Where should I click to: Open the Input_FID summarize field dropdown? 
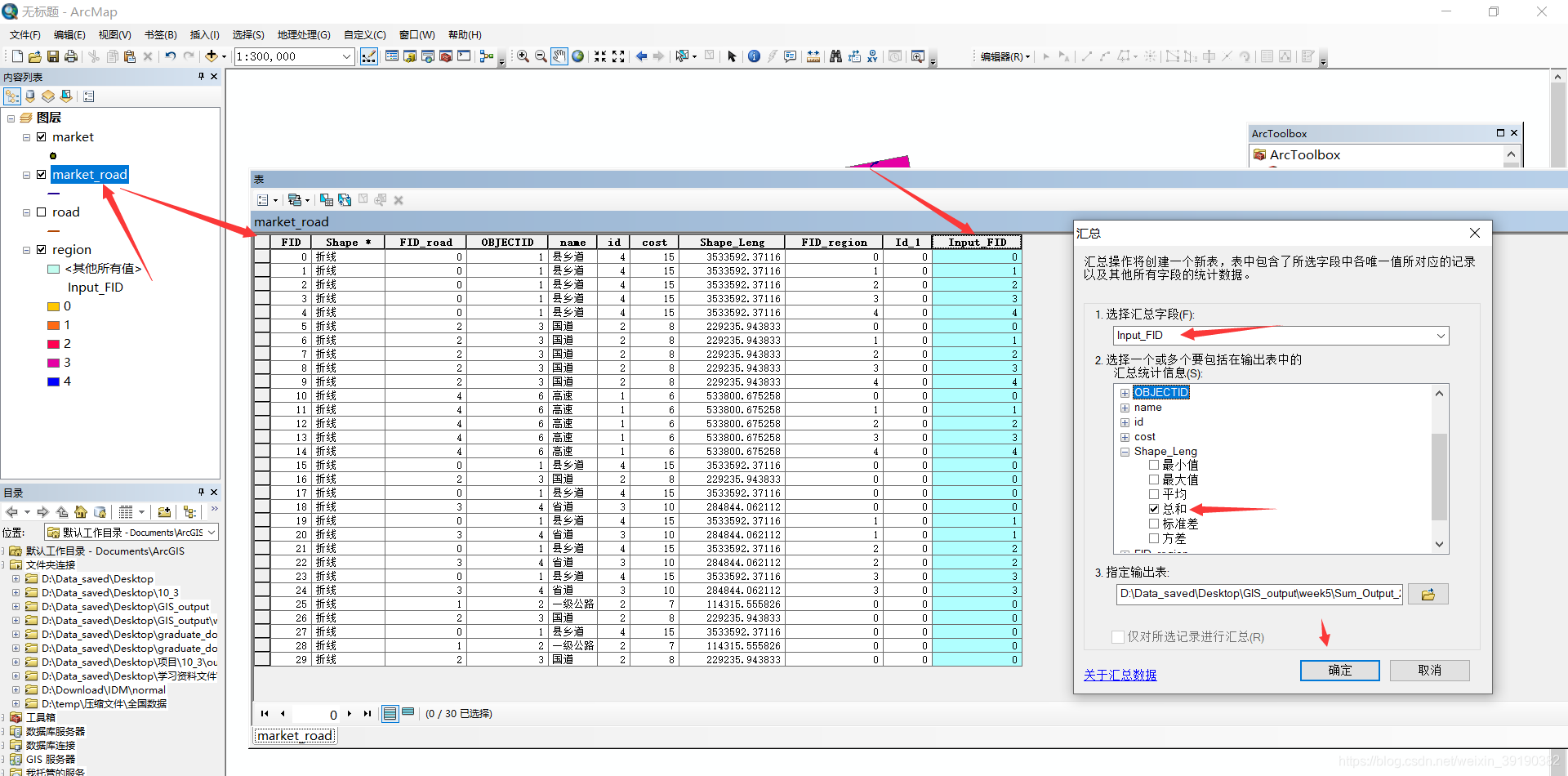tap(1441, 336)
